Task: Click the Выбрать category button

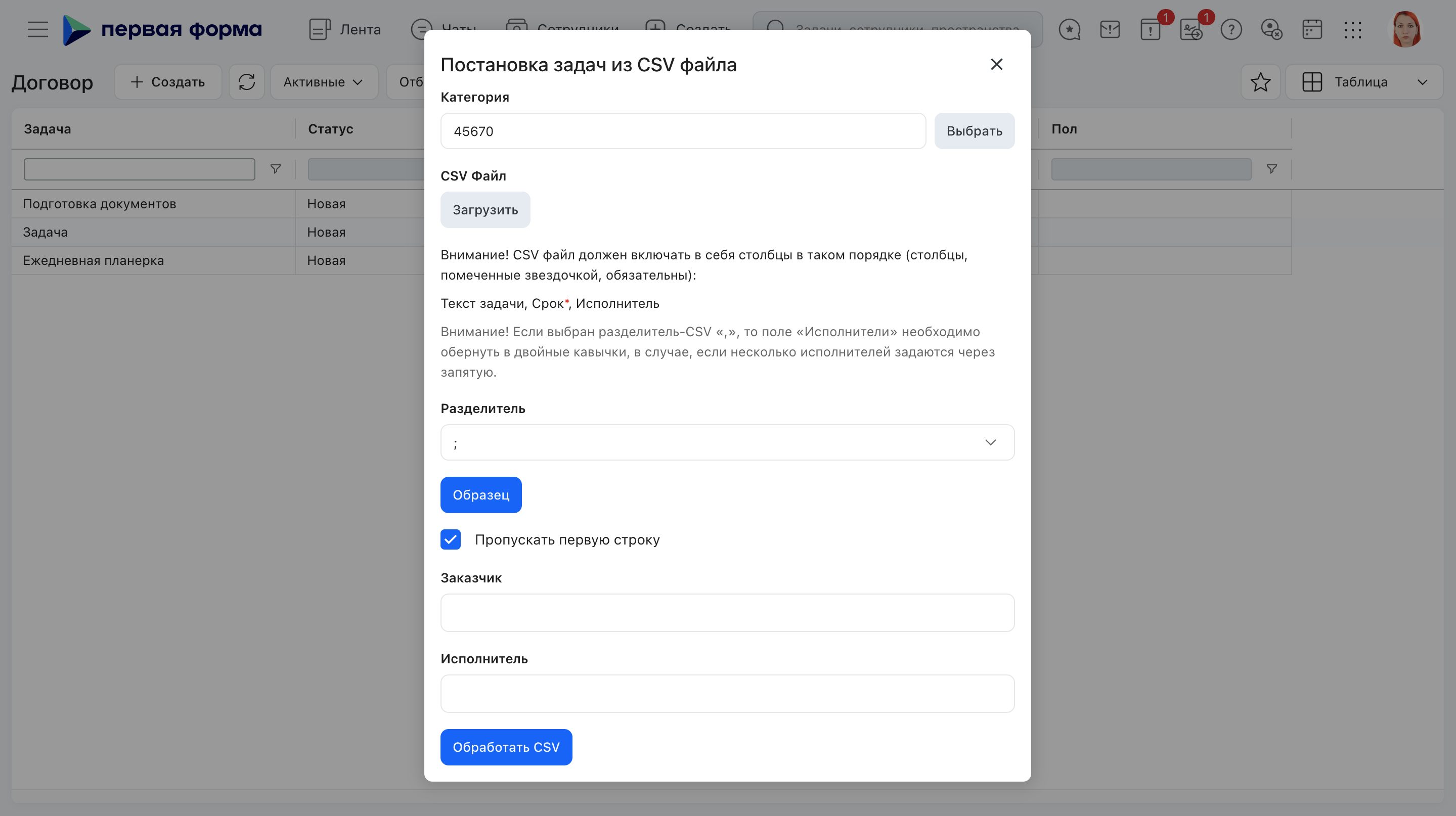Action: 975,131
